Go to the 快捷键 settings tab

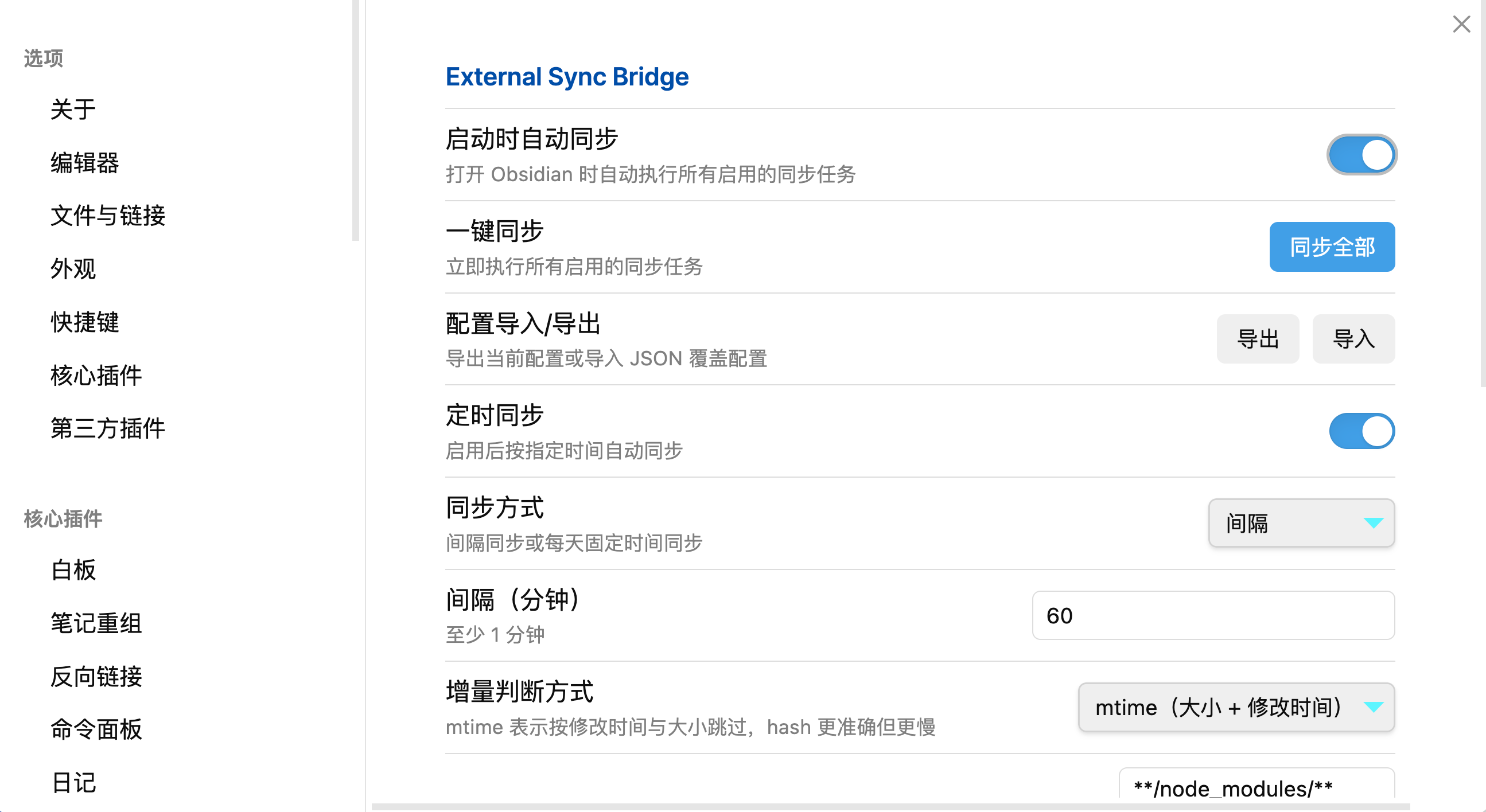coord(84,322)
